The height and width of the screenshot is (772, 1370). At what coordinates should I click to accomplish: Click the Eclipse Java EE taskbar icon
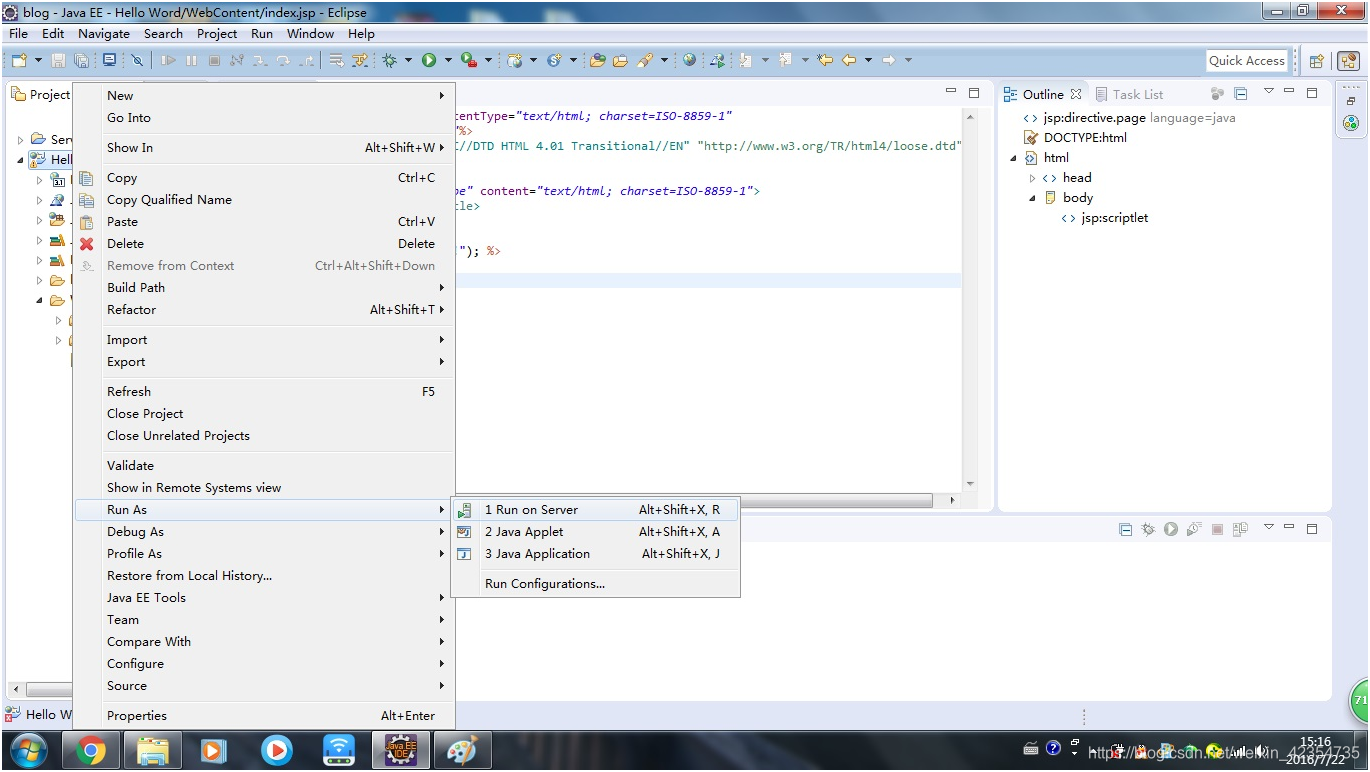click(401, 750)
